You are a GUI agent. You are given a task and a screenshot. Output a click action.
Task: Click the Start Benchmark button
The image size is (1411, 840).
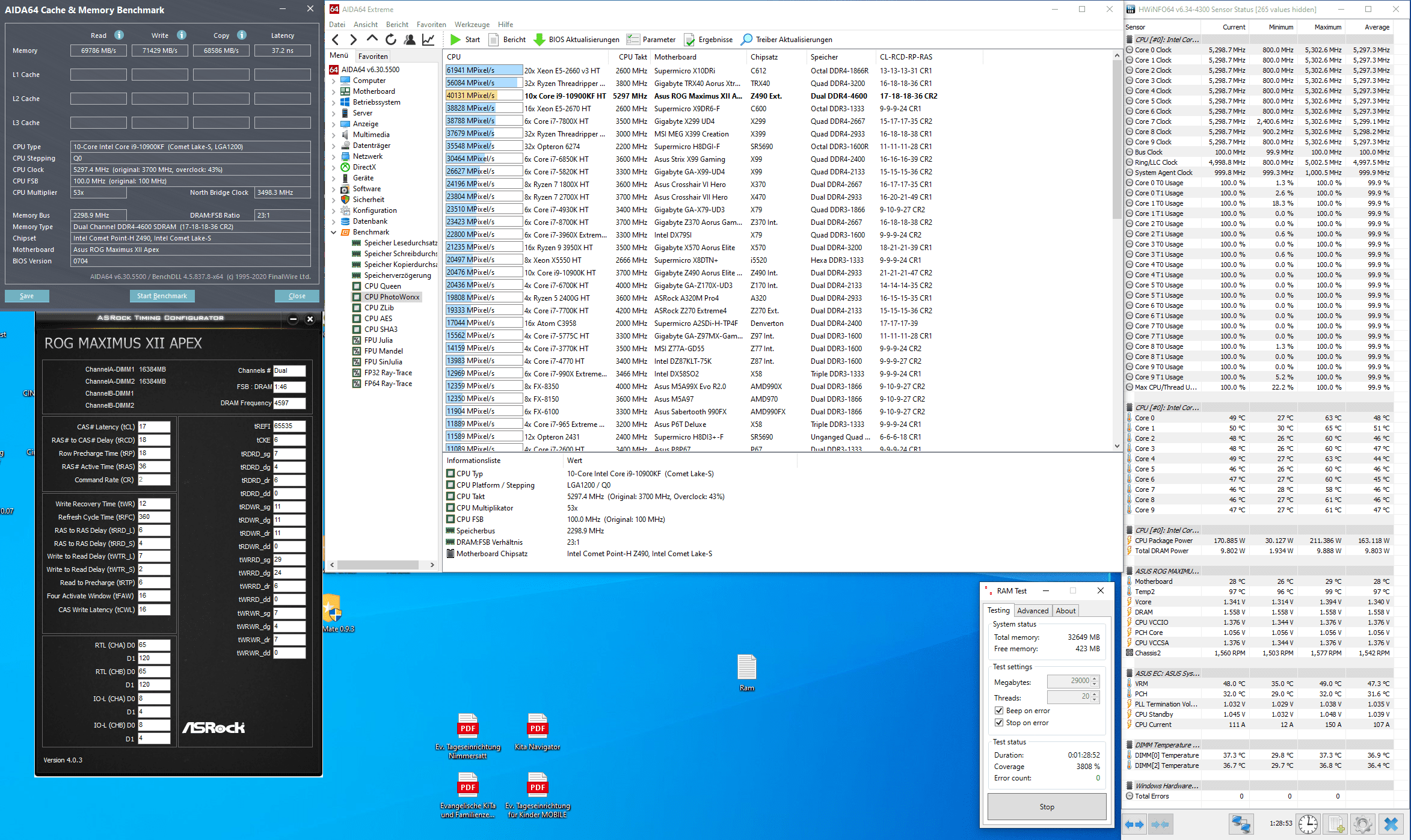(x=162, y=296)
